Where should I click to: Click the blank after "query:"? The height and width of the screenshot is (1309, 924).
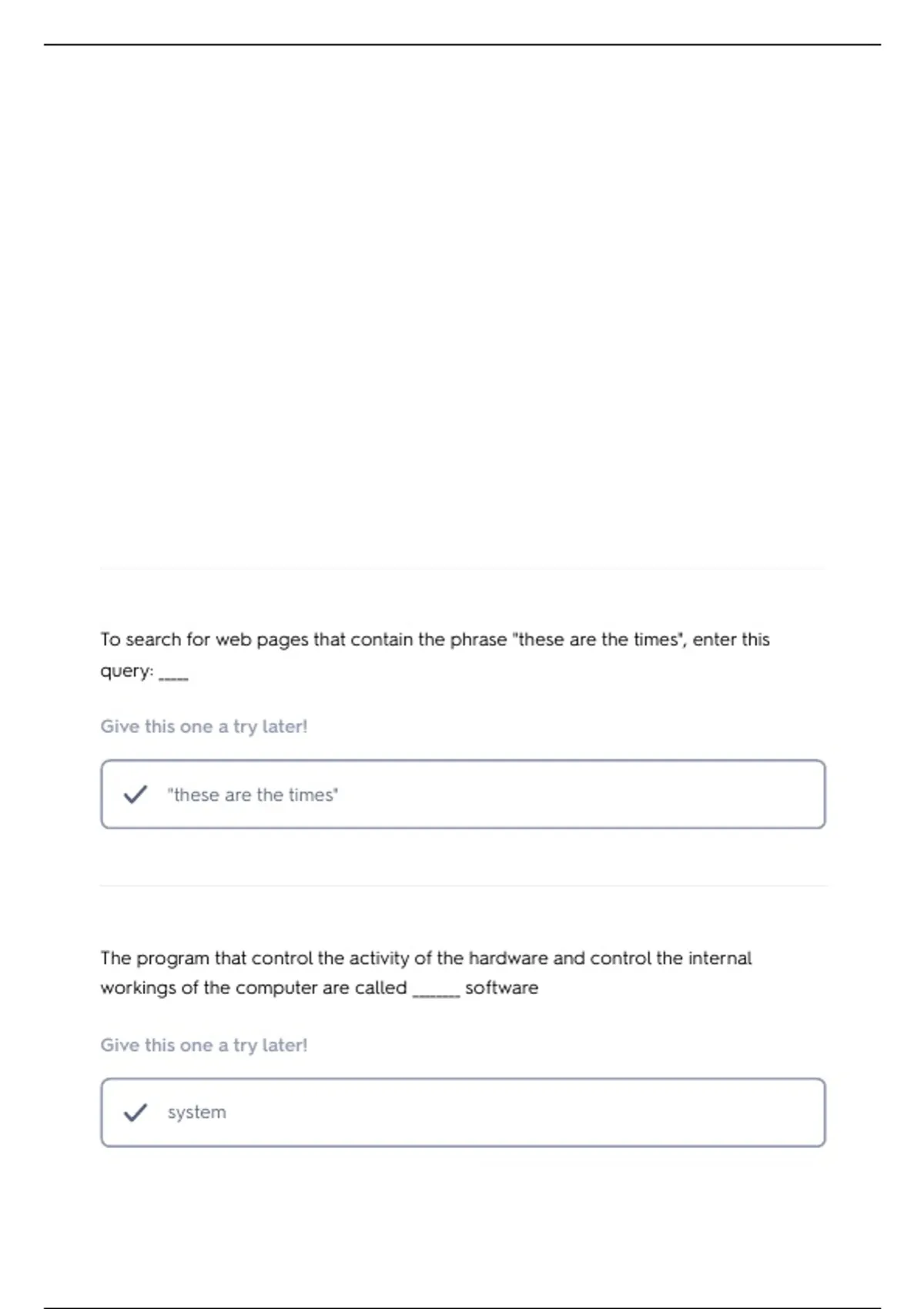pos(173,678)
